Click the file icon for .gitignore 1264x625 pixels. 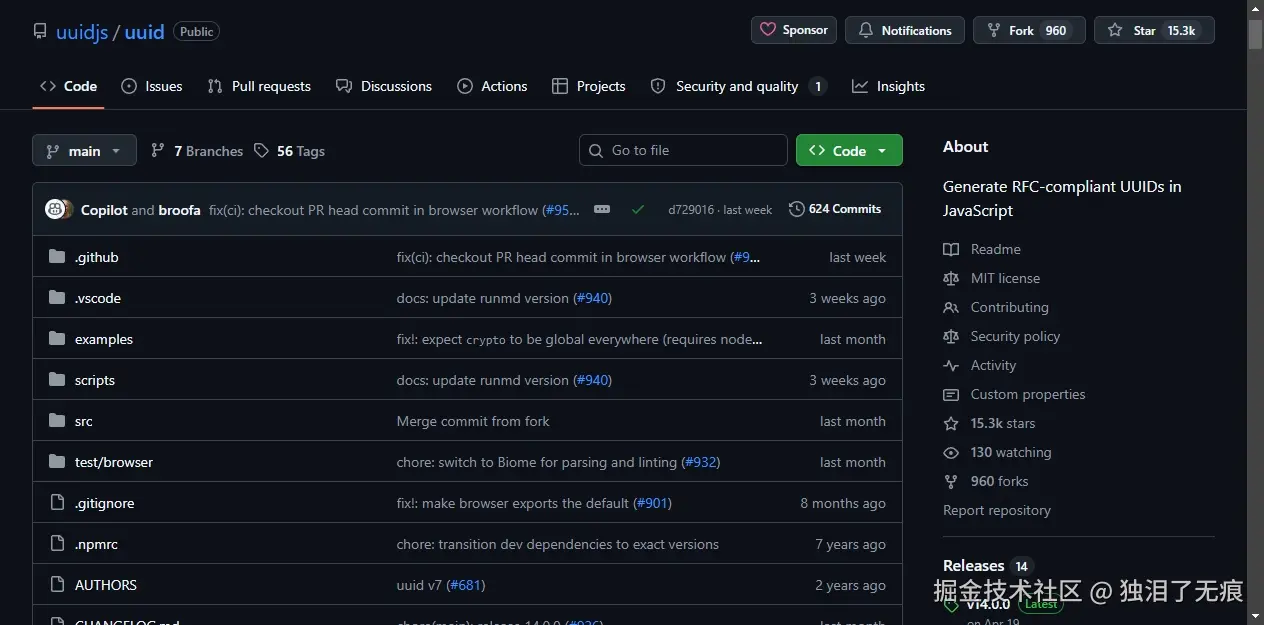[x=57, y=503]
